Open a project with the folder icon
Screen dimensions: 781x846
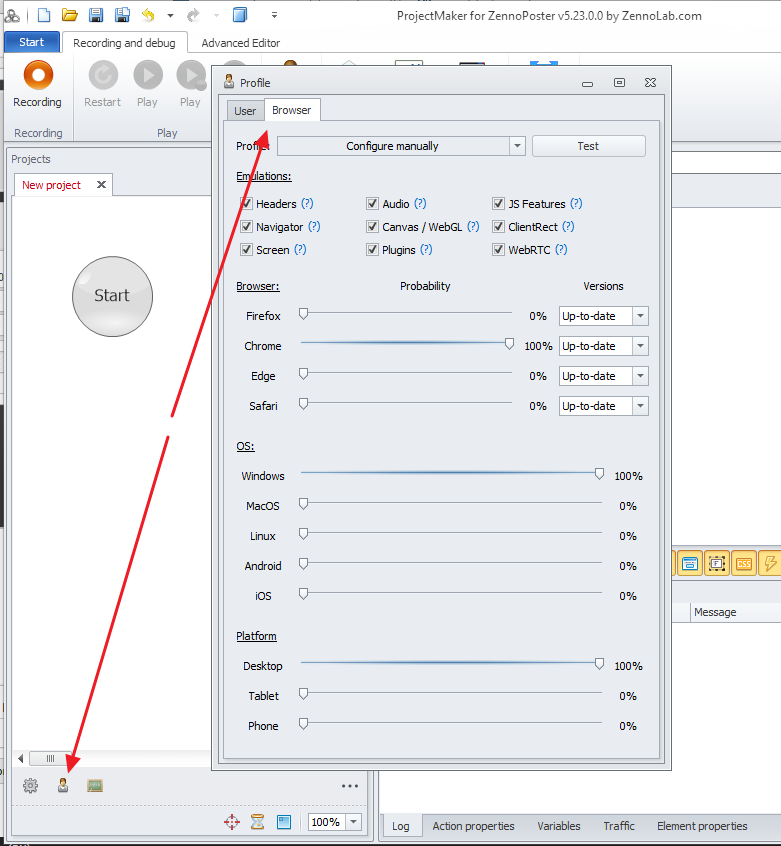tap(70, 15)
